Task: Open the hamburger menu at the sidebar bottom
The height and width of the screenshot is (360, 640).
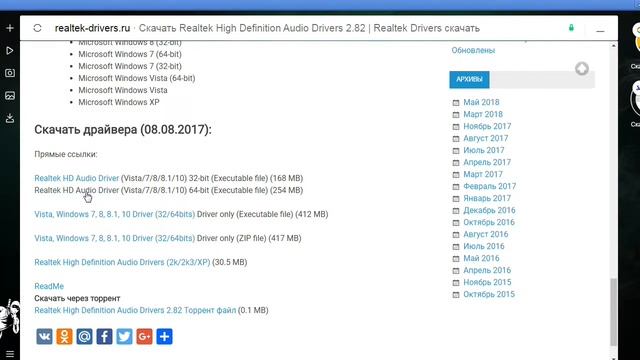Action: click(x=10, y=354)
